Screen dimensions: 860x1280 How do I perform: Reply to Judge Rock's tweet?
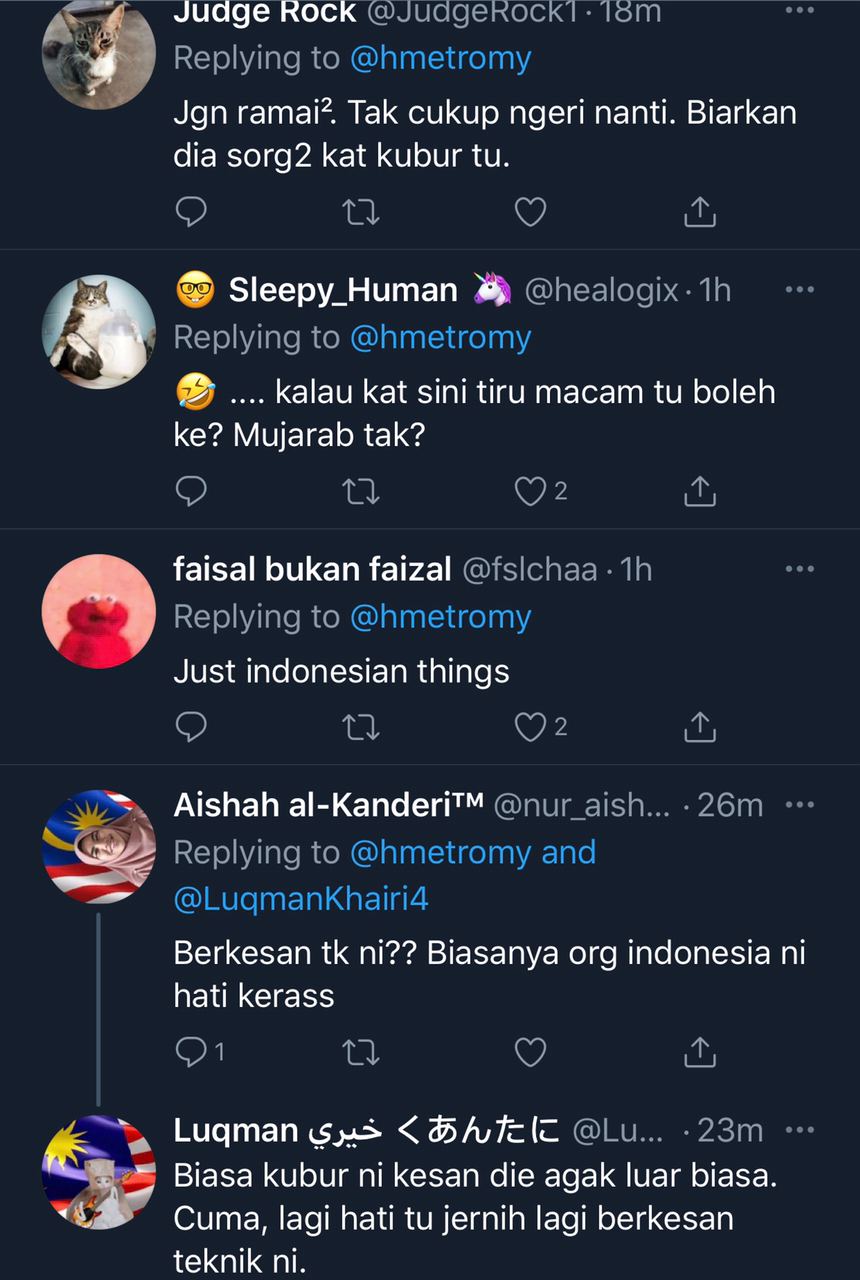pos(191,212)
